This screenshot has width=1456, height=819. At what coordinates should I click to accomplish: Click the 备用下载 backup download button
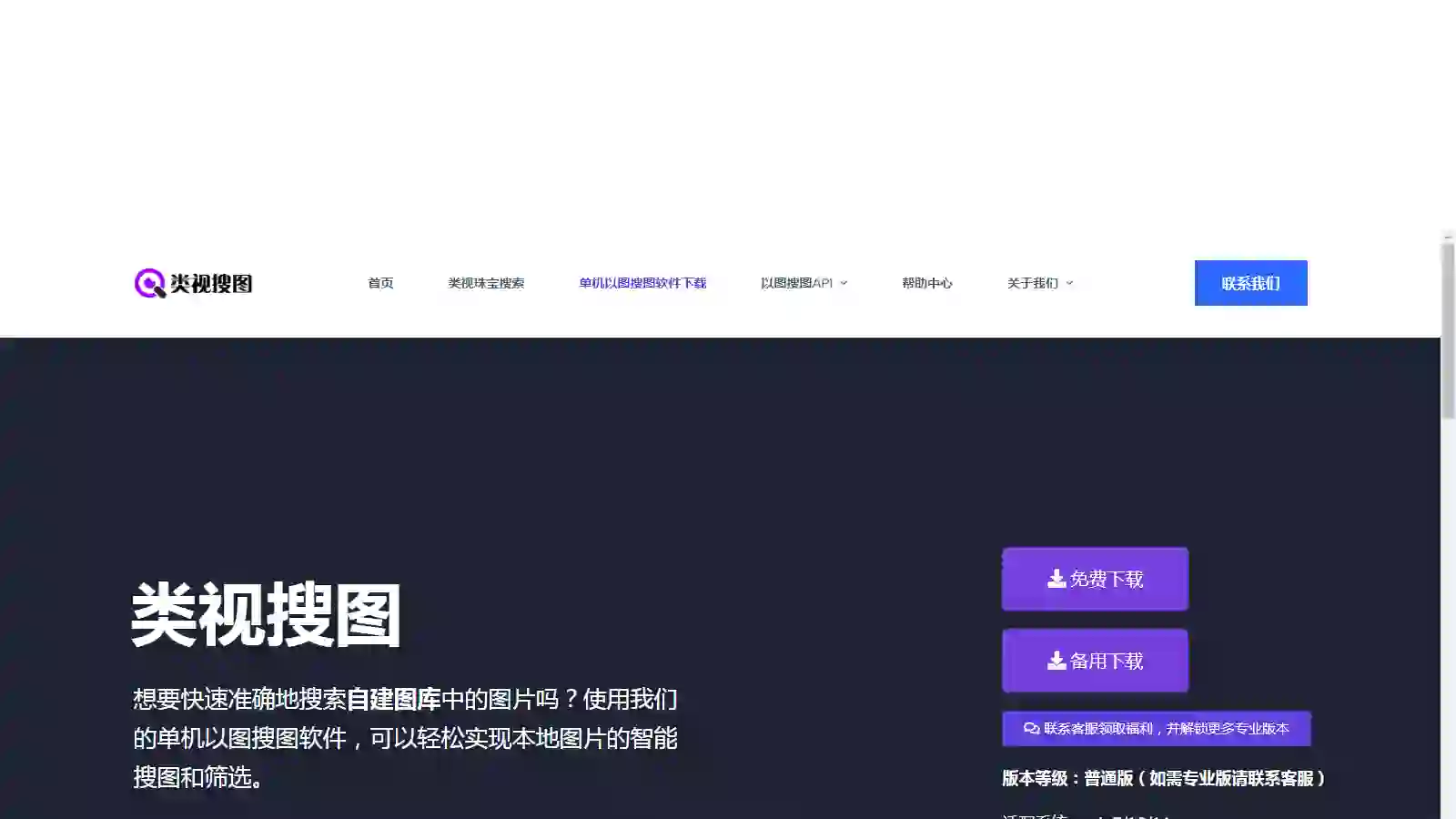tap(1095, 661)
